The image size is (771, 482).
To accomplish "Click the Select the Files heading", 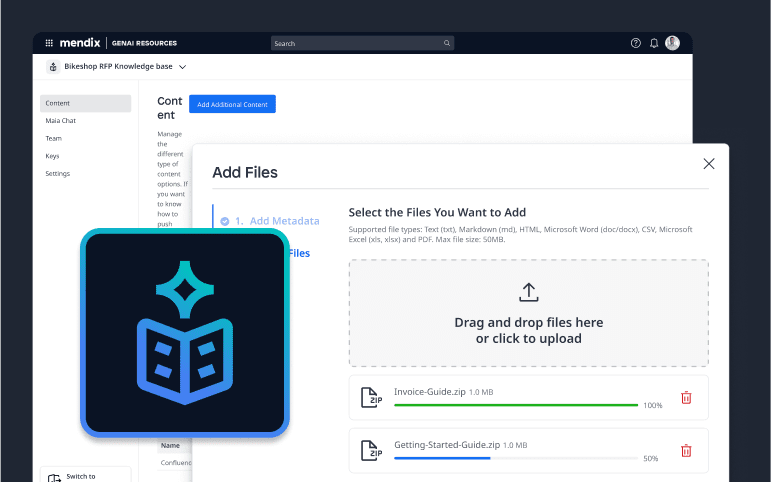I will (437, 212).
